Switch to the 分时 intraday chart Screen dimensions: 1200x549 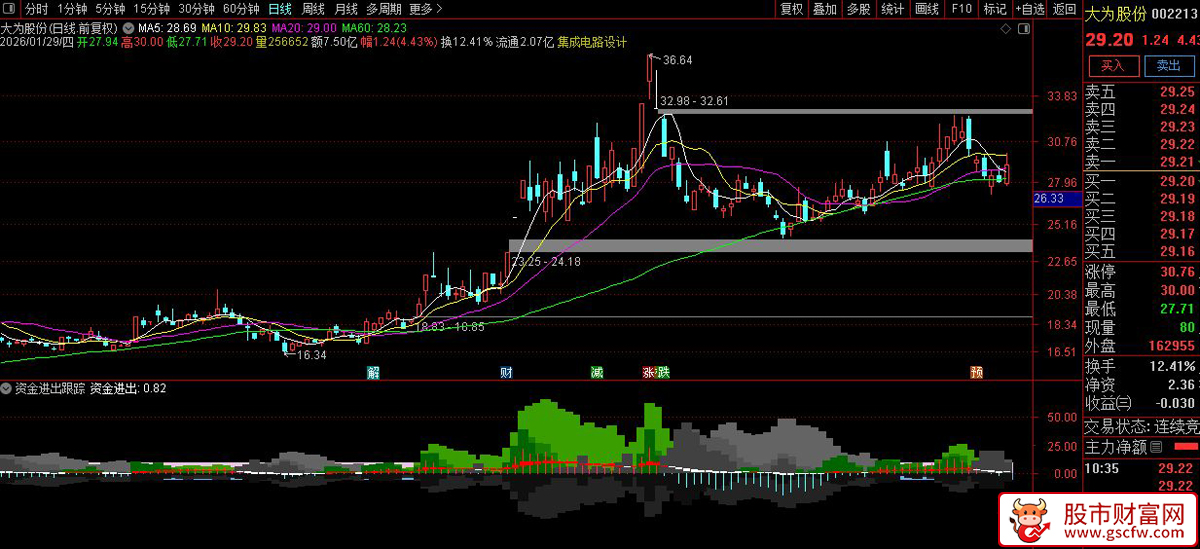point(36,9)
